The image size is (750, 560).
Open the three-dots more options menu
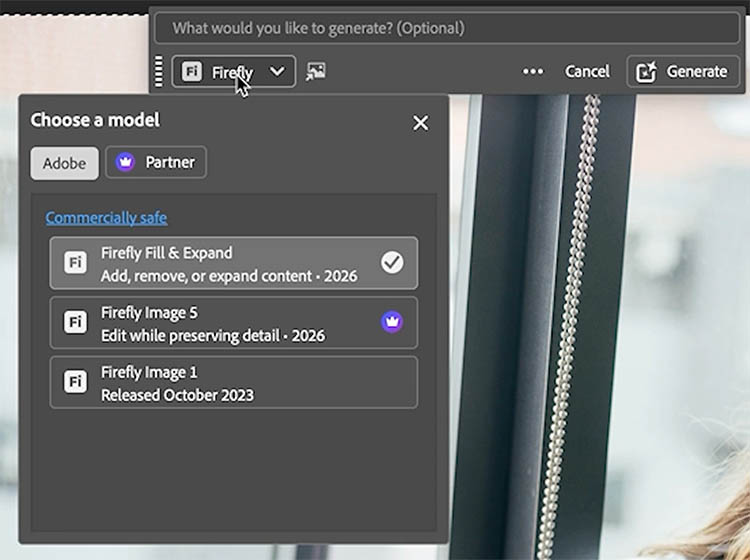(x=533, y=72)
